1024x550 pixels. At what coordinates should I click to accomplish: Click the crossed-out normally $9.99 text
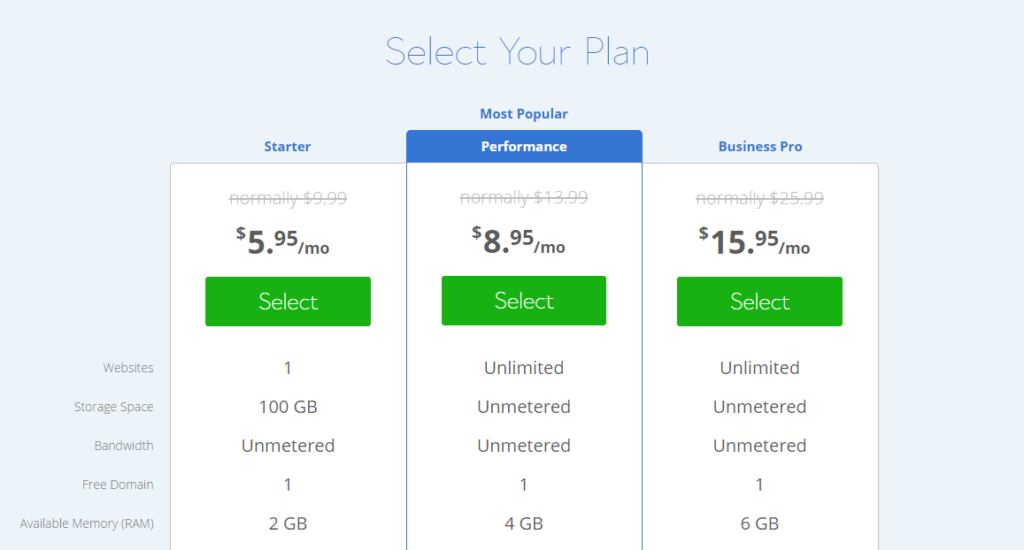tap(288, 198)
